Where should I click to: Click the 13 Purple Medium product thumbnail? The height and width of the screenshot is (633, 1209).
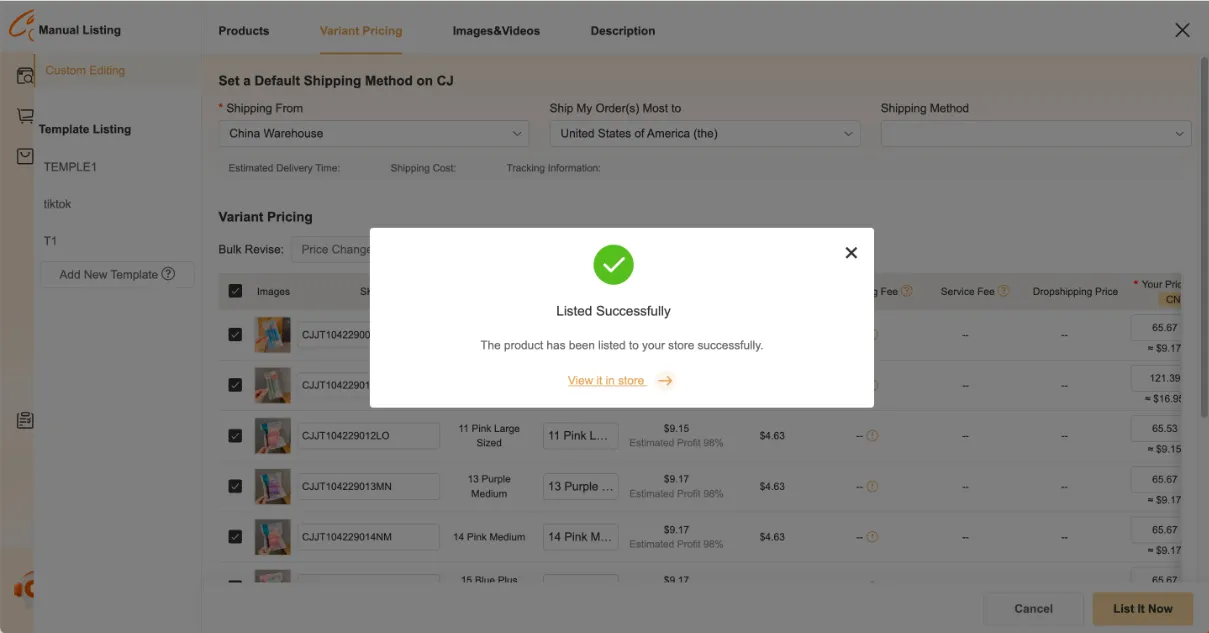tap(272, 487)
